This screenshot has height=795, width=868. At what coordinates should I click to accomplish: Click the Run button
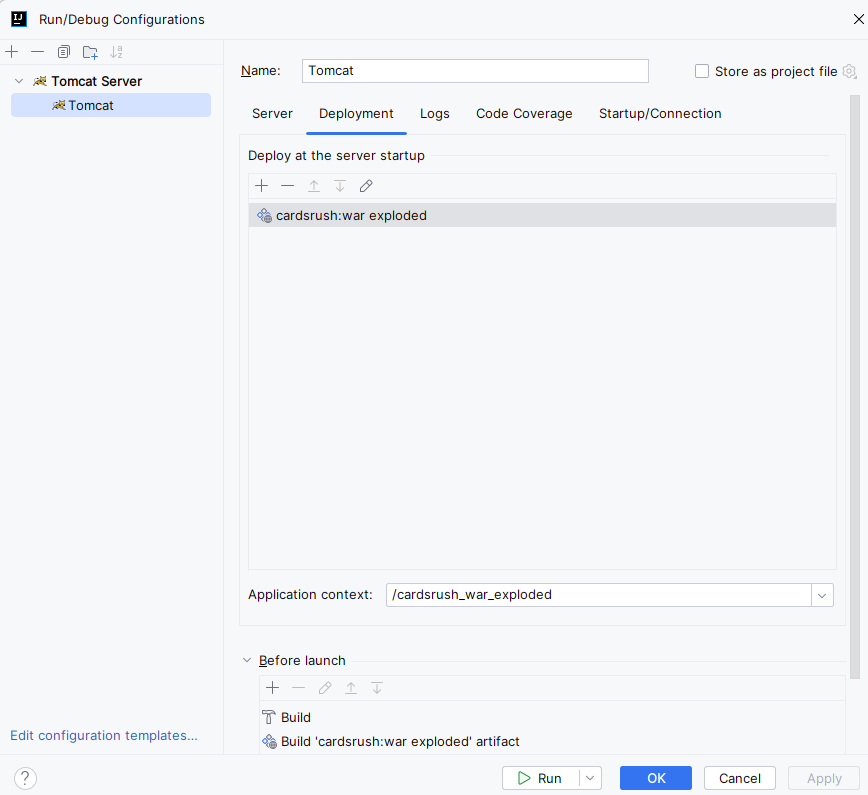coord(541,778)
